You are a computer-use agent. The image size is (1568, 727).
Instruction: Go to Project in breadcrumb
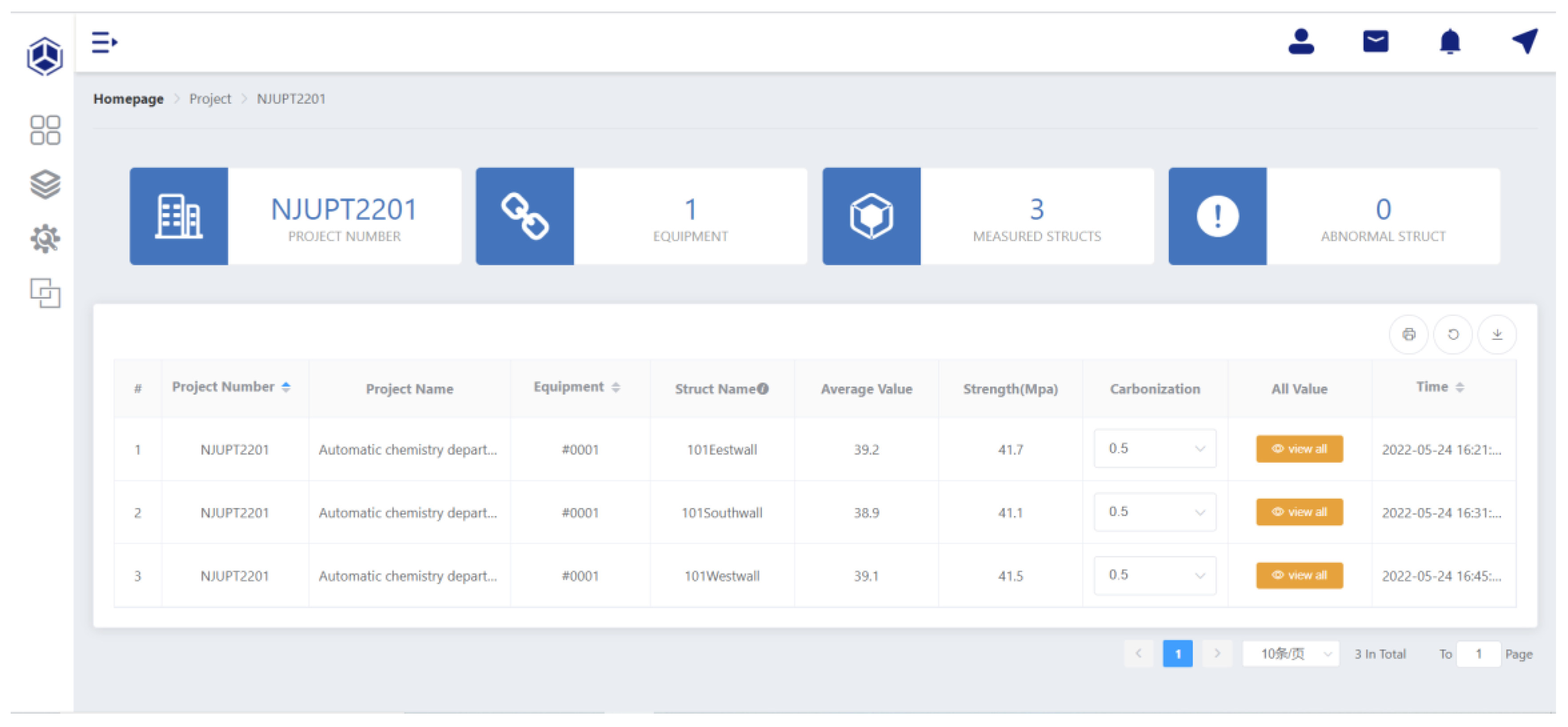click(x=210, y=99)
